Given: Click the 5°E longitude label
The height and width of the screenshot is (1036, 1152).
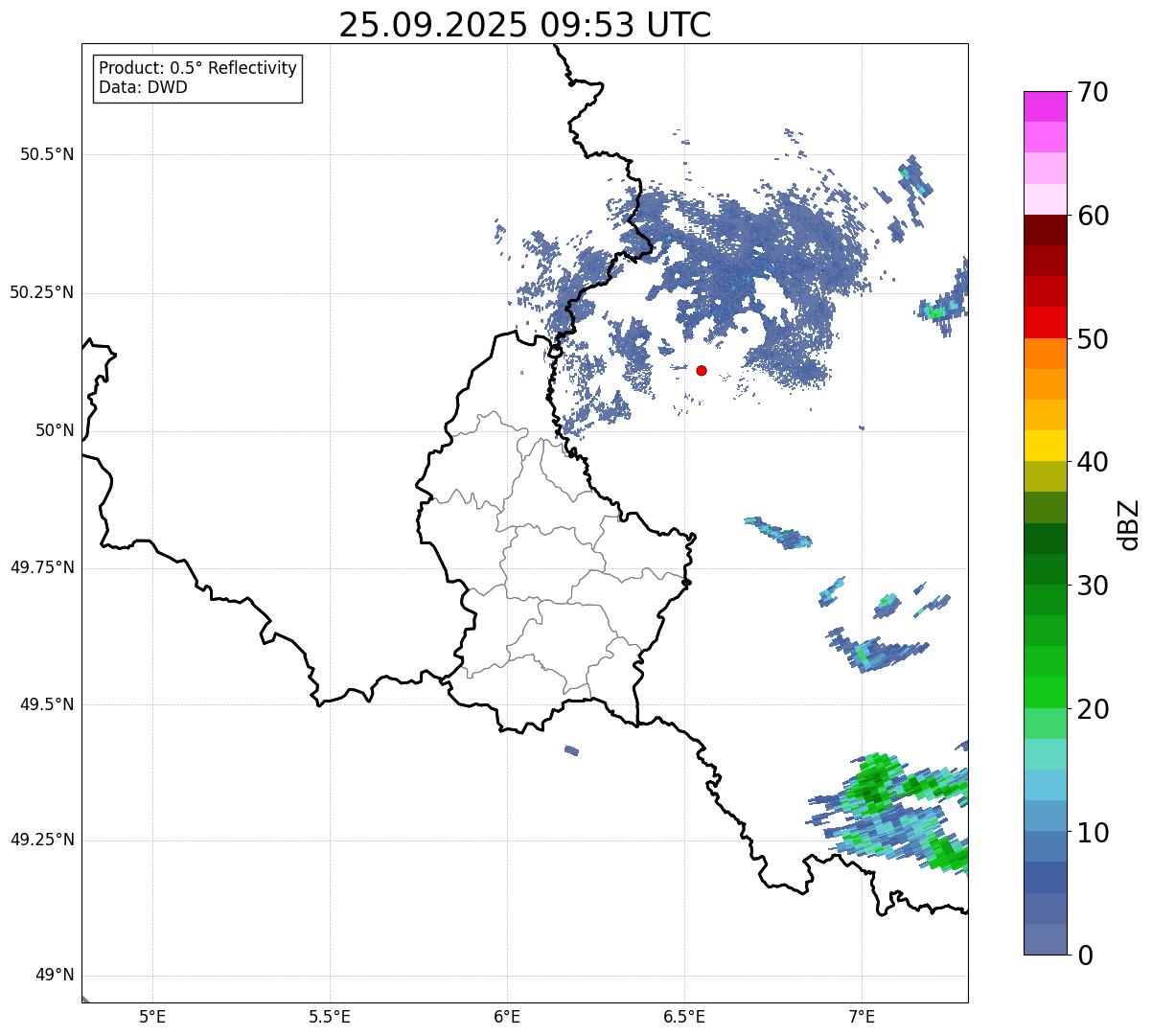Looking at the screenshot, I should [152, 1017].
